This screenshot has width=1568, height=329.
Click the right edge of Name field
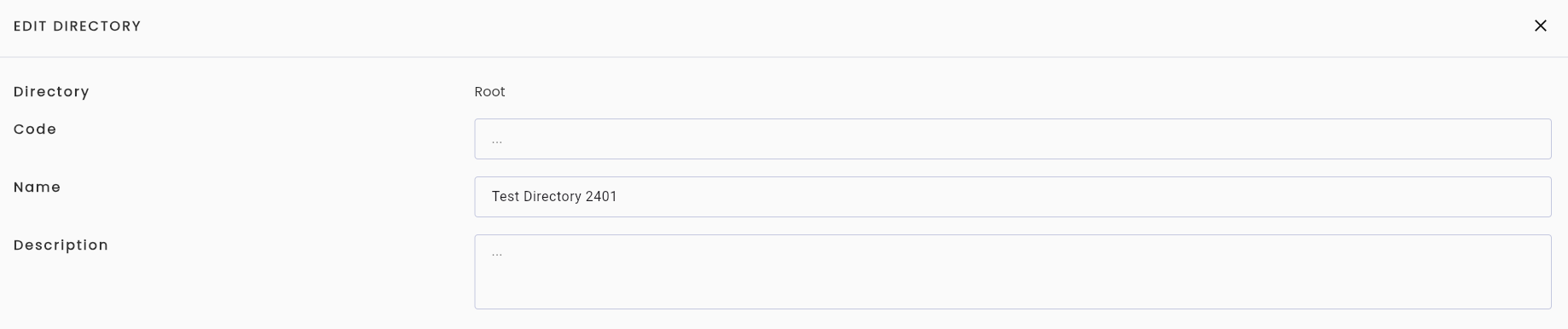1550,197
